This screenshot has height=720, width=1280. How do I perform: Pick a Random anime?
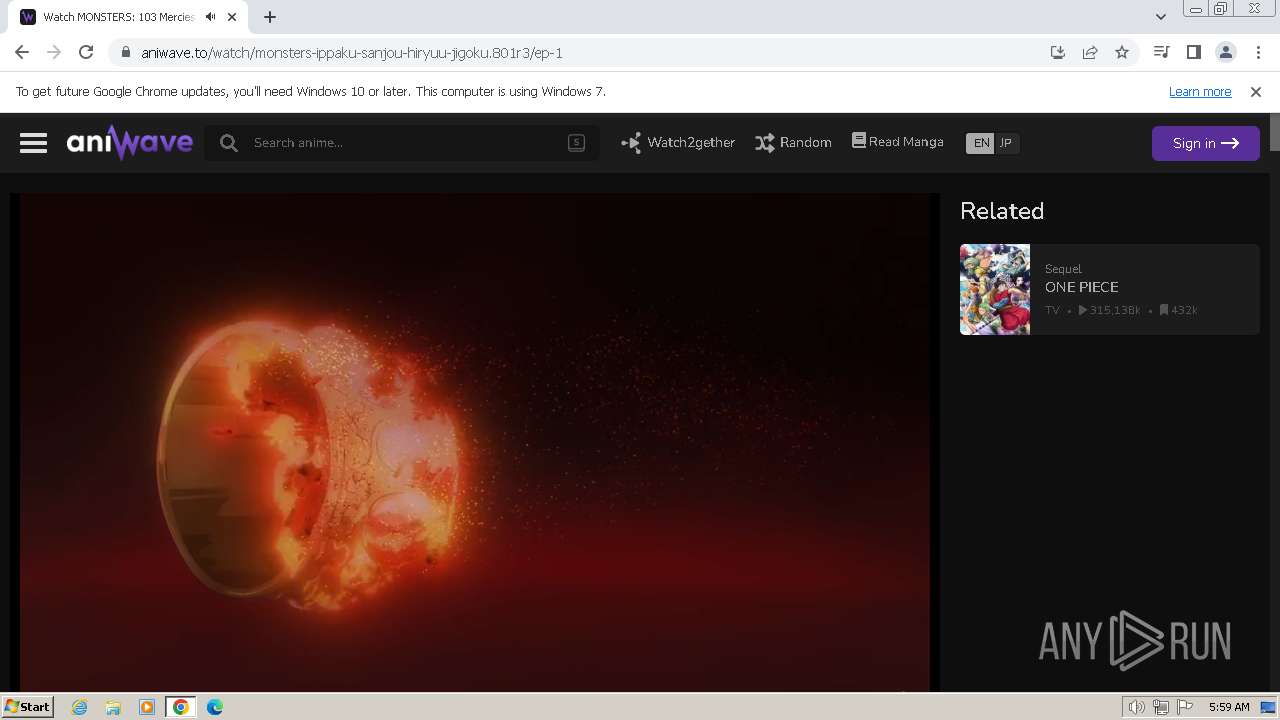coord(793,143)
